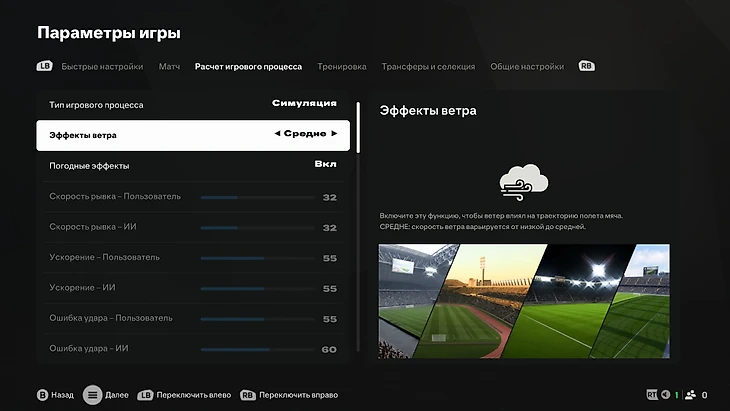Open the Быстрые настройки tab
Screen dimensions: 730x411
102,67
